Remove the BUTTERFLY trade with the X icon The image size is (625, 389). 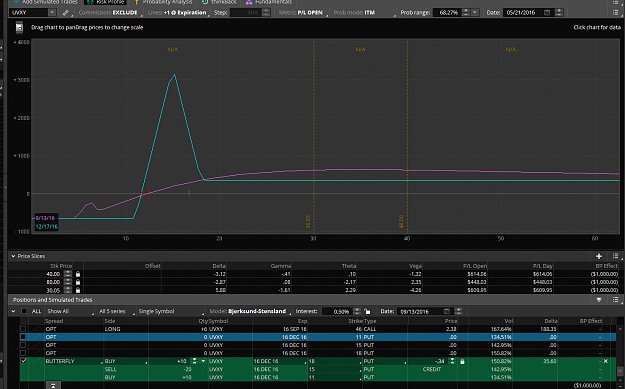(606, 361)
